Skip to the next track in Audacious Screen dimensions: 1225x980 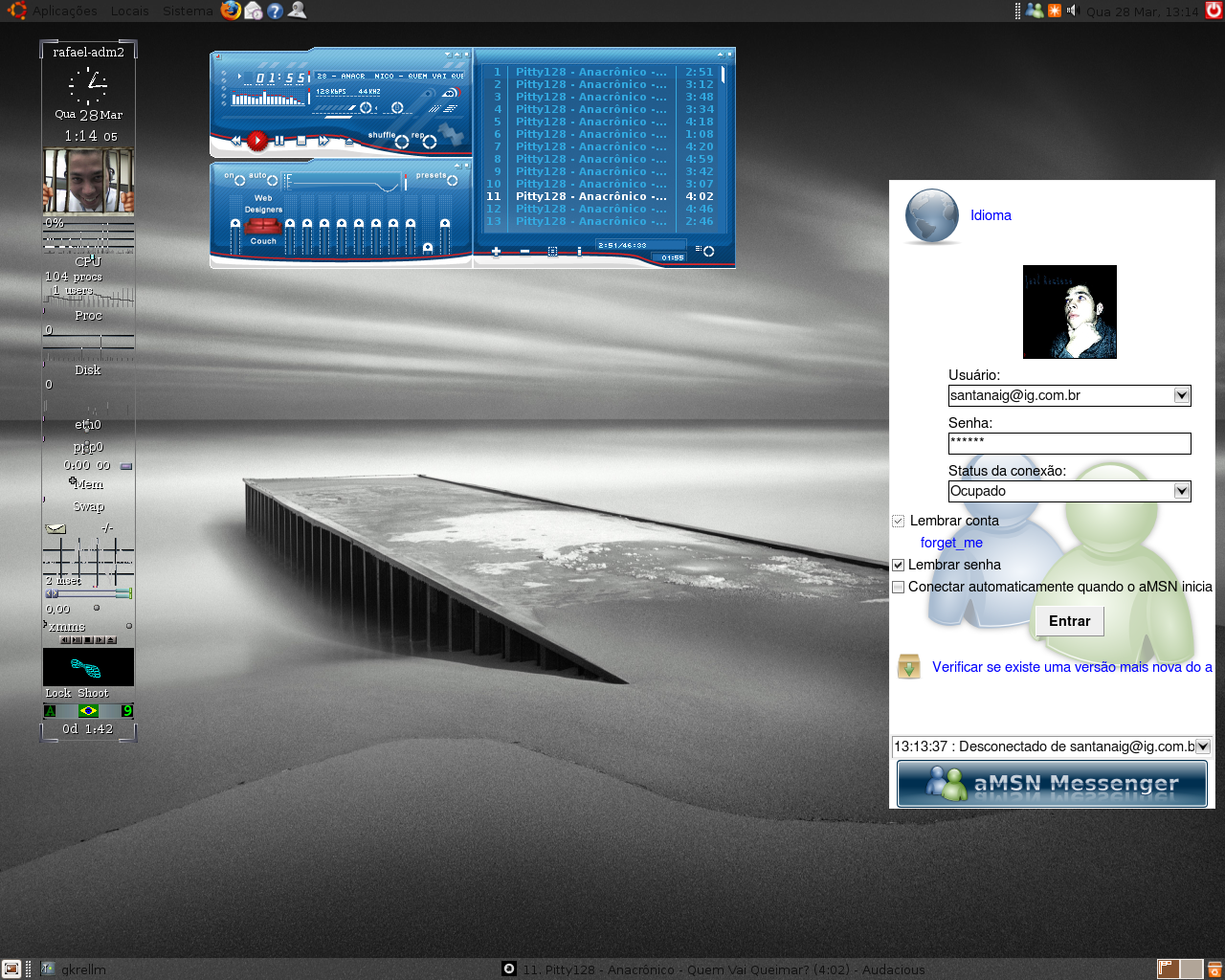(x=323, y=141)
